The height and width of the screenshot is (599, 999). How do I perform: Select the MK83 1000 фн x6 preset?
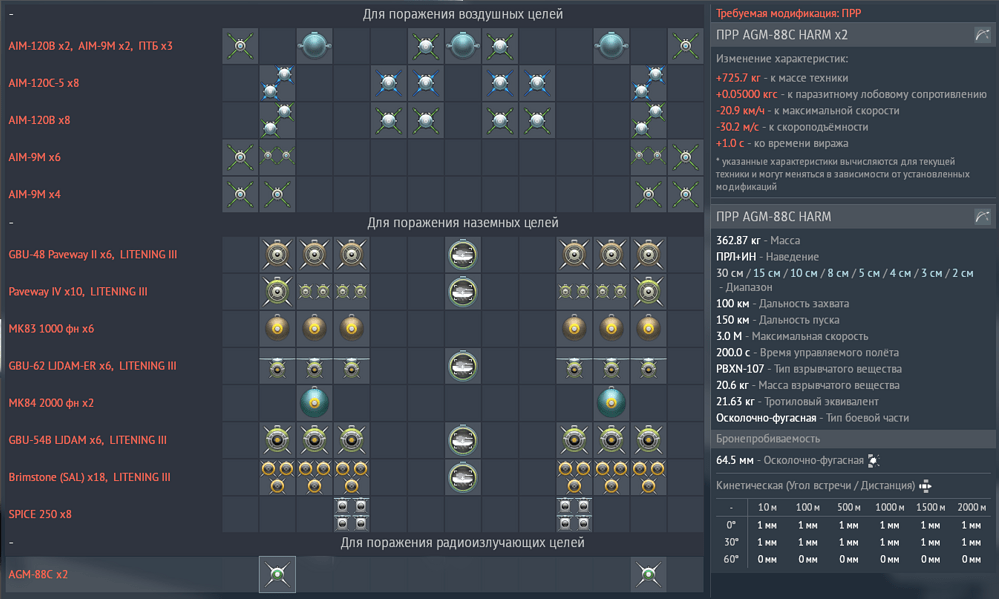[51, 329]
